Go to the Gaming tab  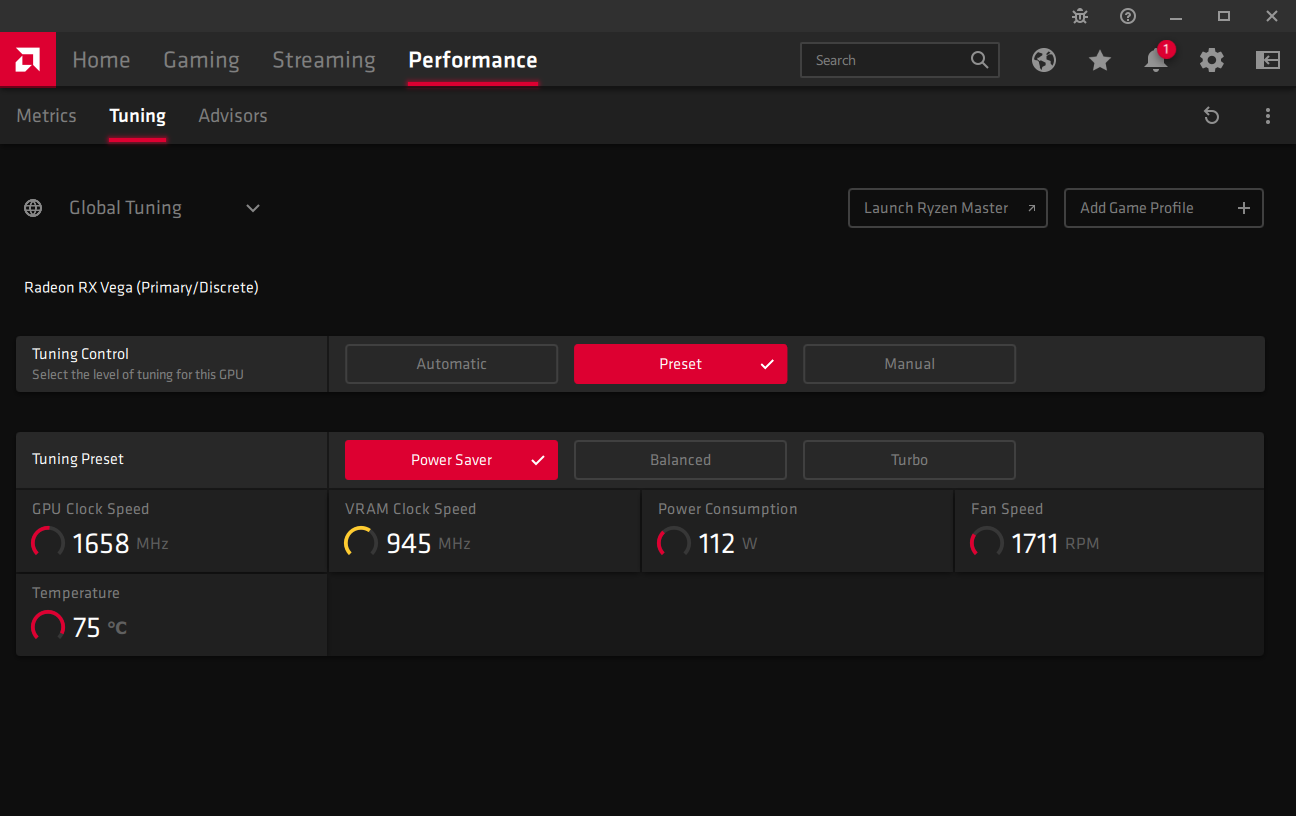pyautogui.click(x=201, y=60)
